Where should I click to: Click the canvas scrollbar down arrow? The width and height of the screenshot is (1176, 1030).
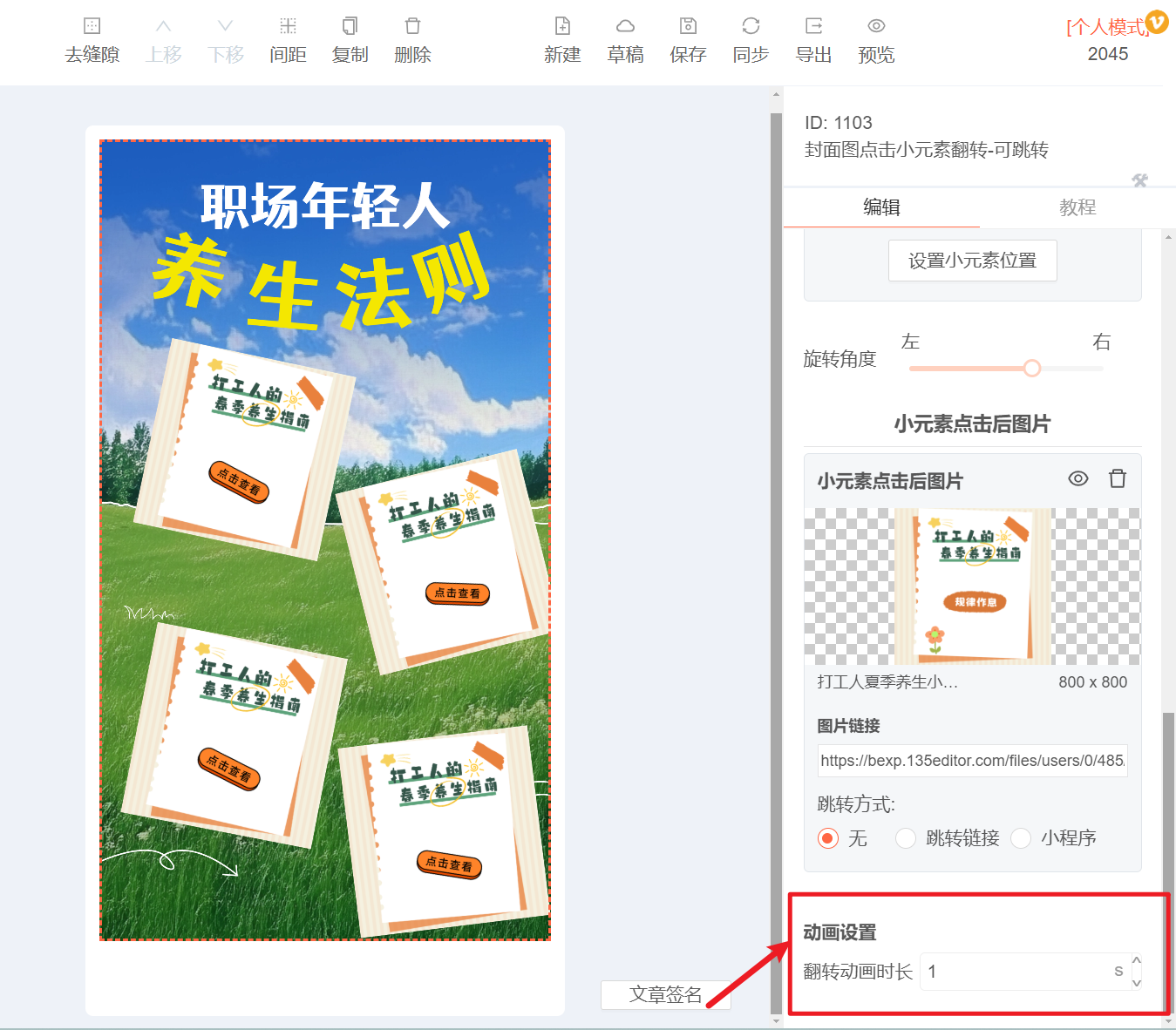pyautogui.click(x=776, y=1021)
